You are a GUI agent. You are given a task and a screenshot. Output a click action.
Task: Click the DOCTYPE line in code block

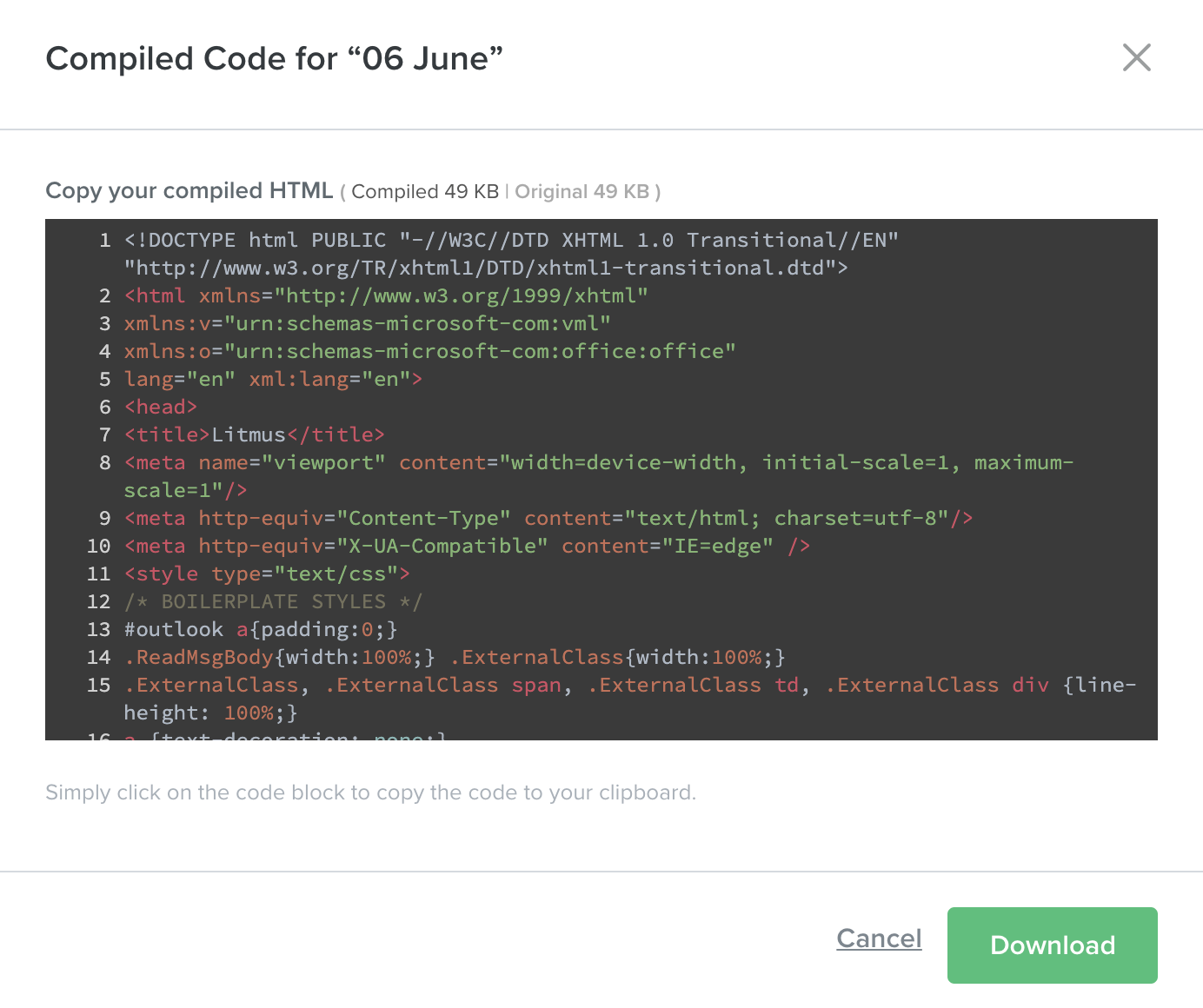(x=511, y=254)
